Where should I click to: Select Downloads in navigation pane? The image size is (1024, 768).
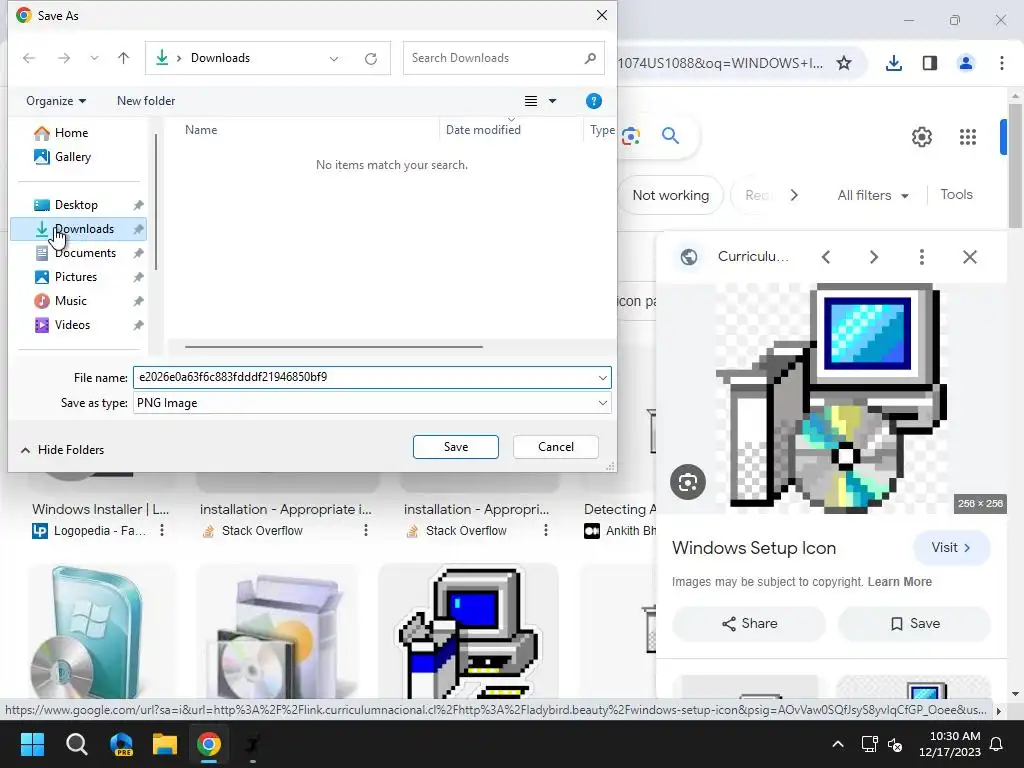coord(78,229)
